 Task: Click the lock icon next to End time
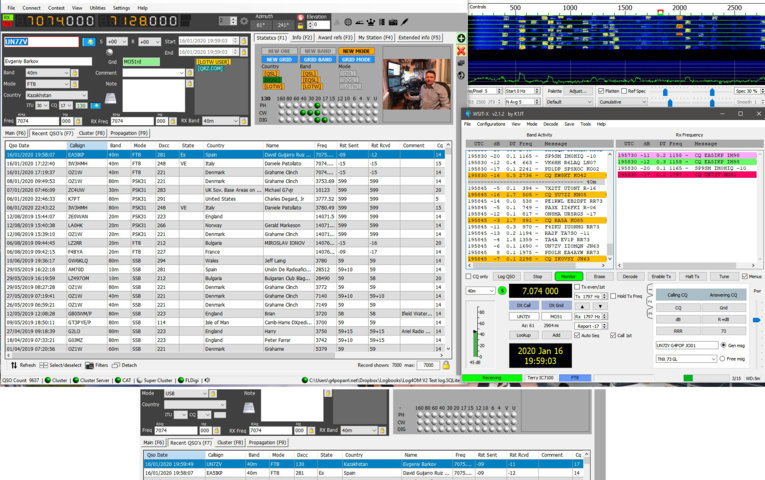pos(243,52)
